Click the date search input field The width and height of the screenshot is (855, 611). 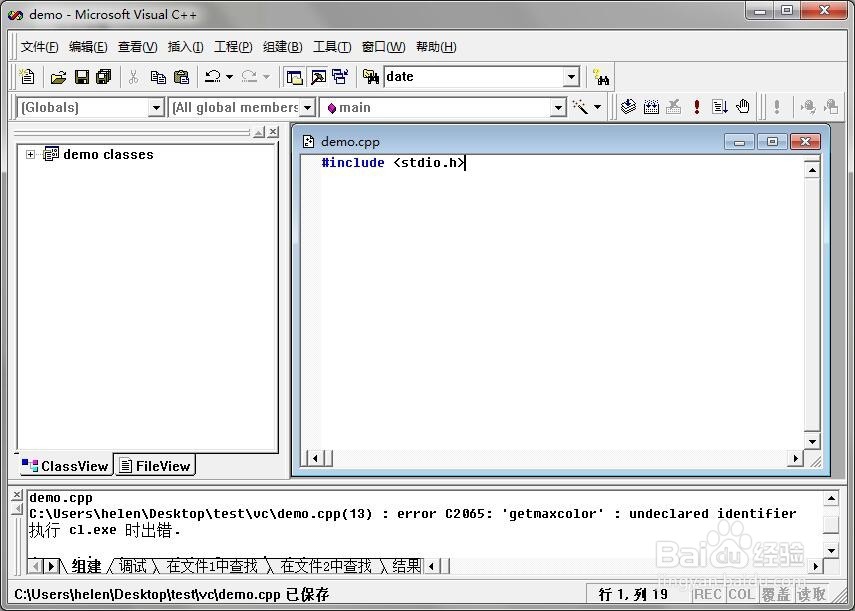(x=474, y=77)
